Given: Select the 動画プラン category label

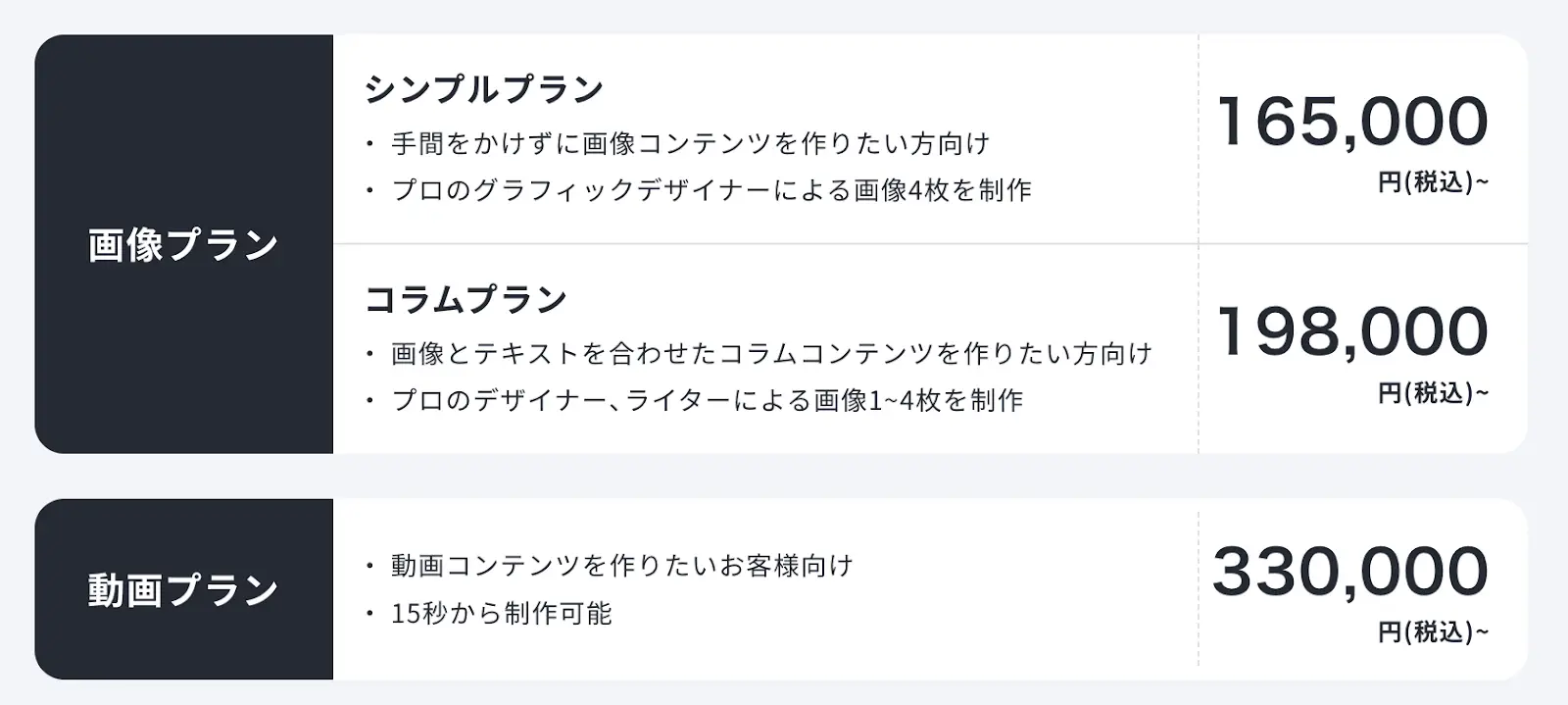Looking at the screenshot, I should [x=183, y=590].
